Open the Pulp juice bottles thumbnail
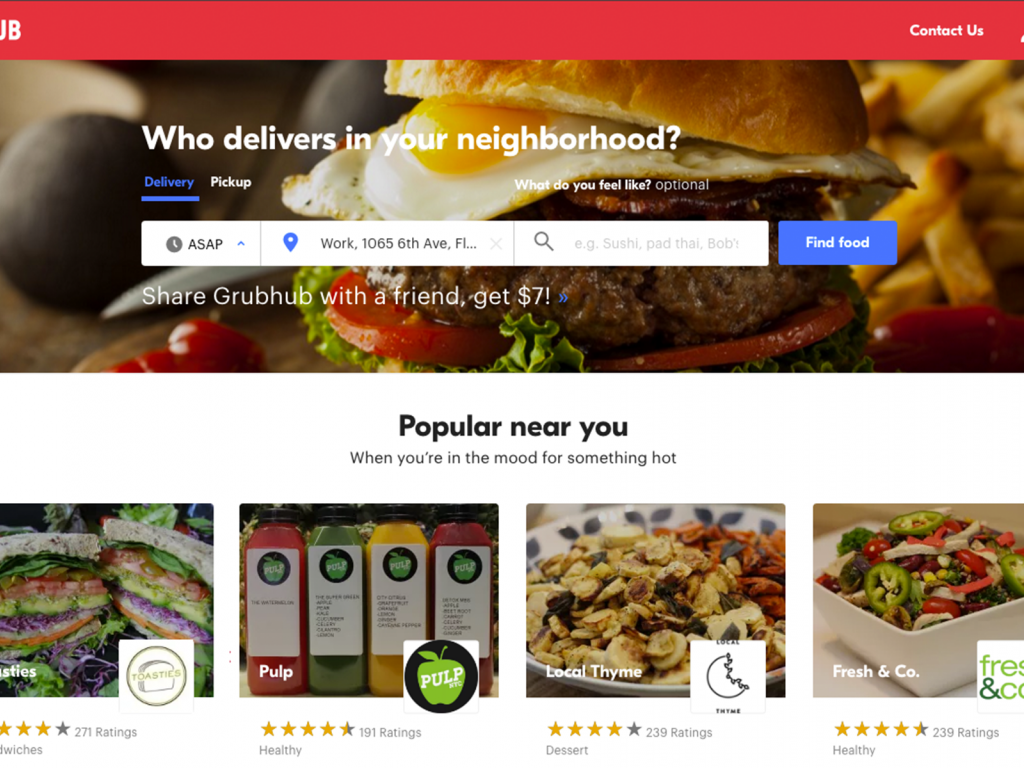This screenshot has width=1024, height=768. (x=368, y=600)
